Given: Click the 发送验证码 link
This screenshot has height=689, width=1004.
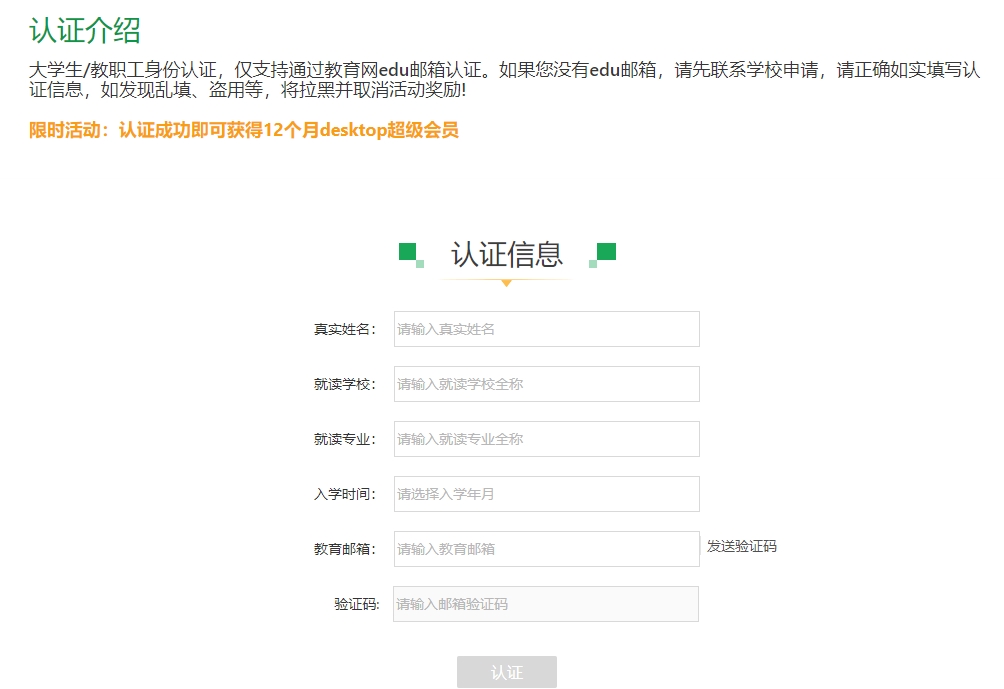Looking at the screenshot, I should point(741,546).
